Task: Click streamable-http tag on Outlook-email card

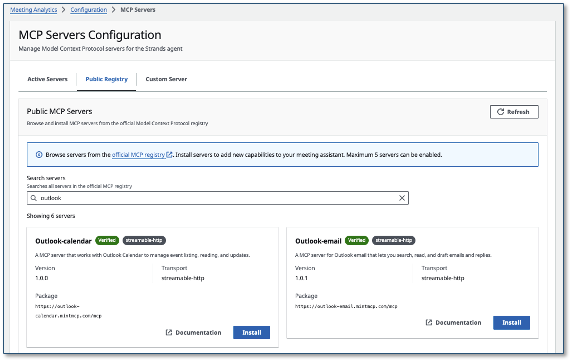Action: [394, 240]
